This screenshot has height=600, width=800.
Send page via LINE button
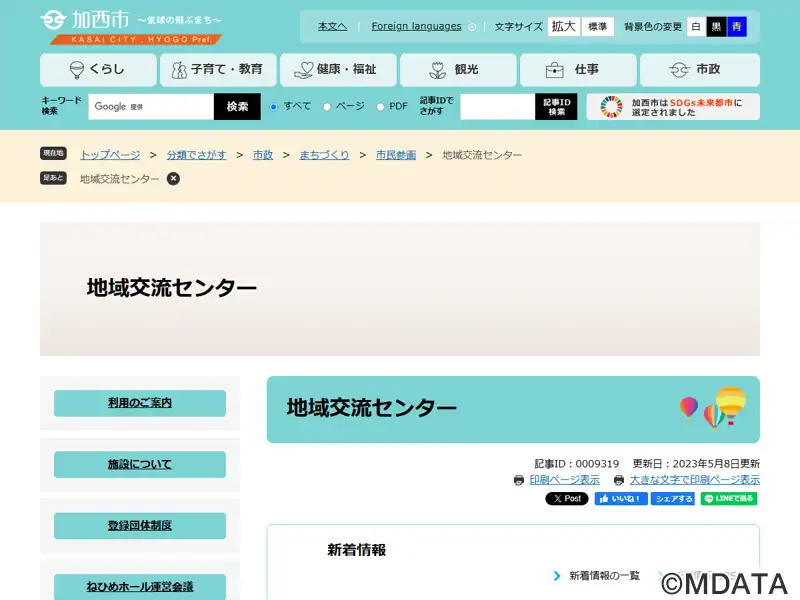(728, 499)
